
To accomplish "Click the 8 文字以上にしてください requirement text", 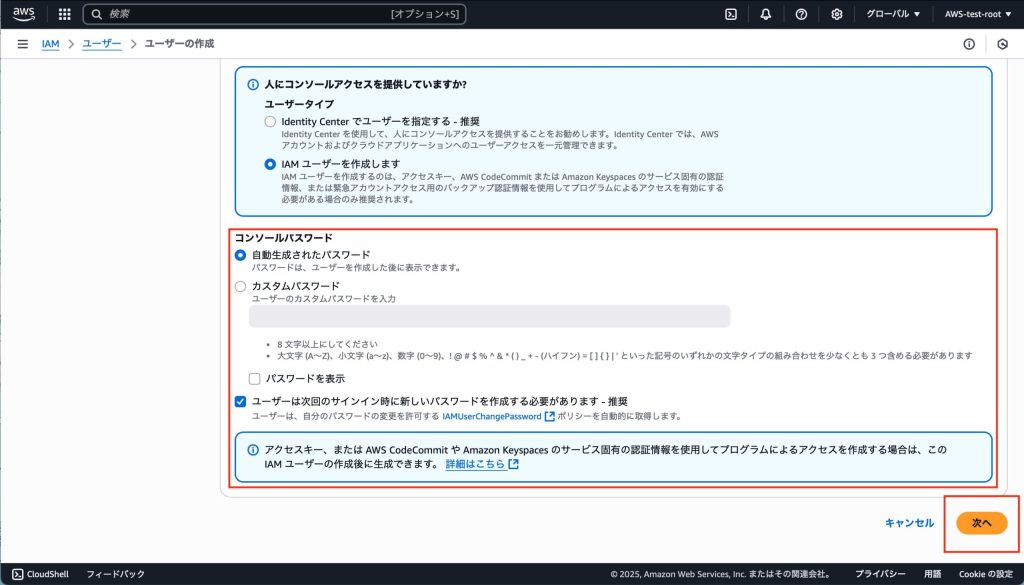I will [327, 344].
